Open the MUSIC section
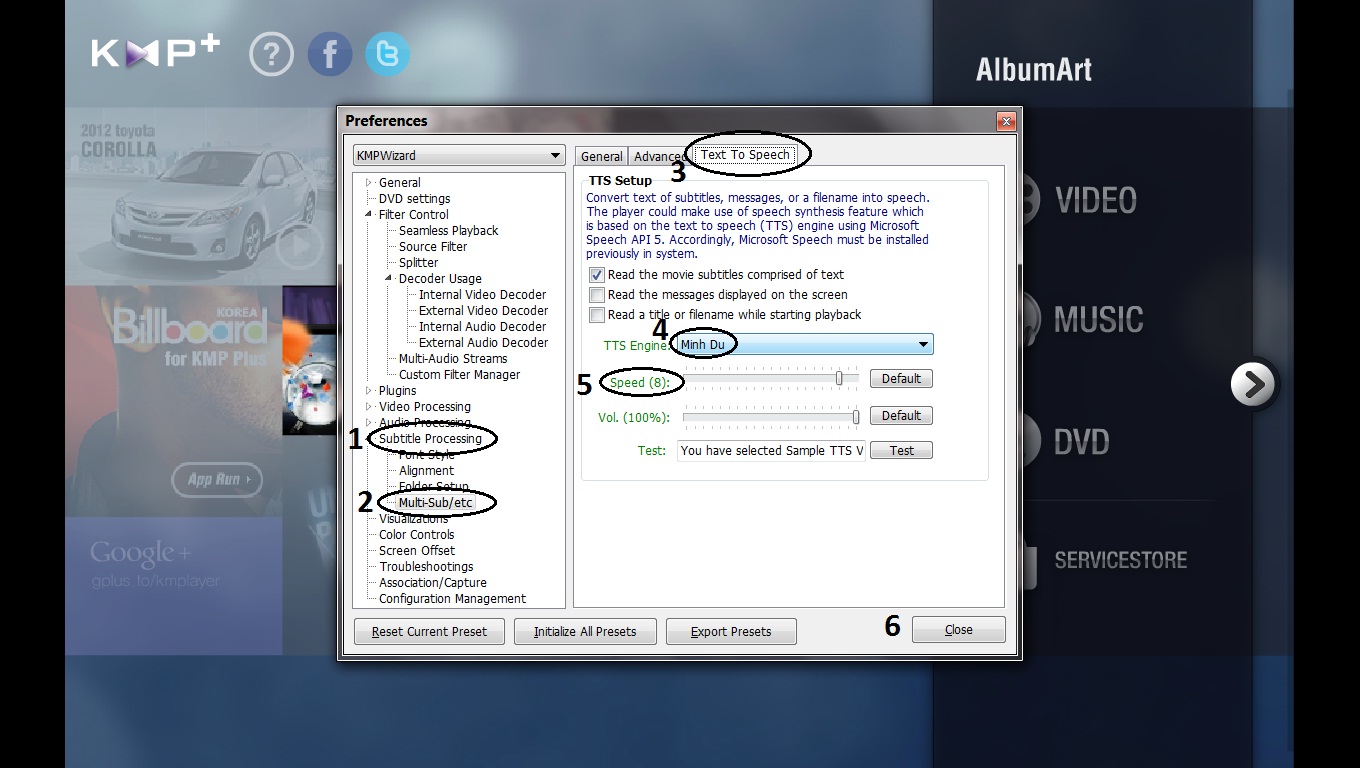1360x768 pixels. pos(1098,321)
